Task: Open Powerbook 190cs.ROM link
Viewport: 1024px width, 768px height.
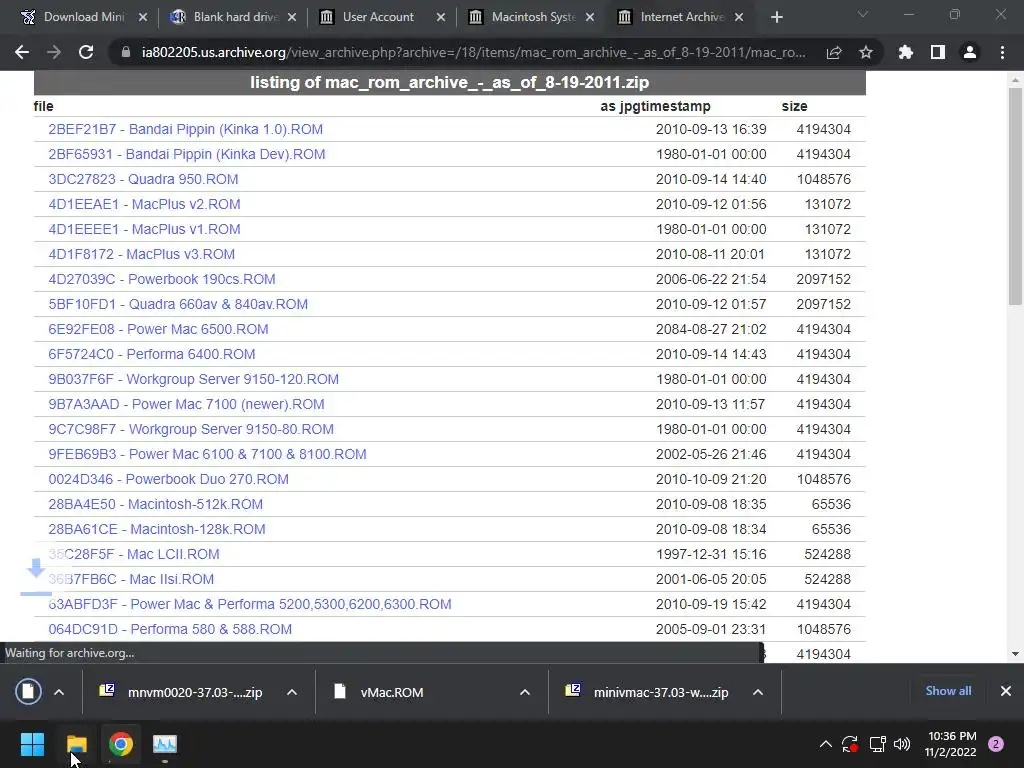Action: pos(162,279)
